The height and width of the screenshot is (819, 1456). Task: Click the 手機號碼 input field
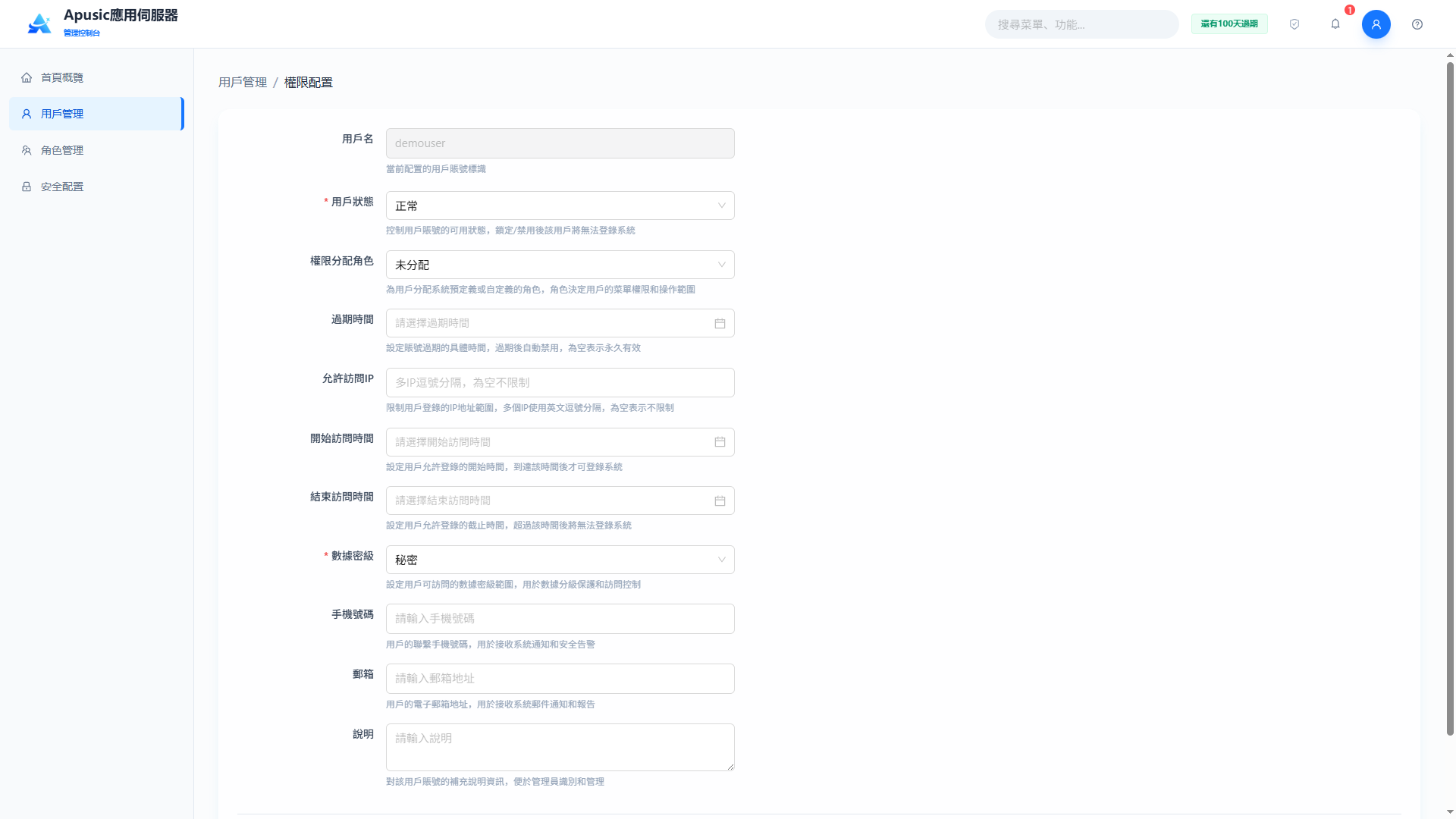pos(560,619)
